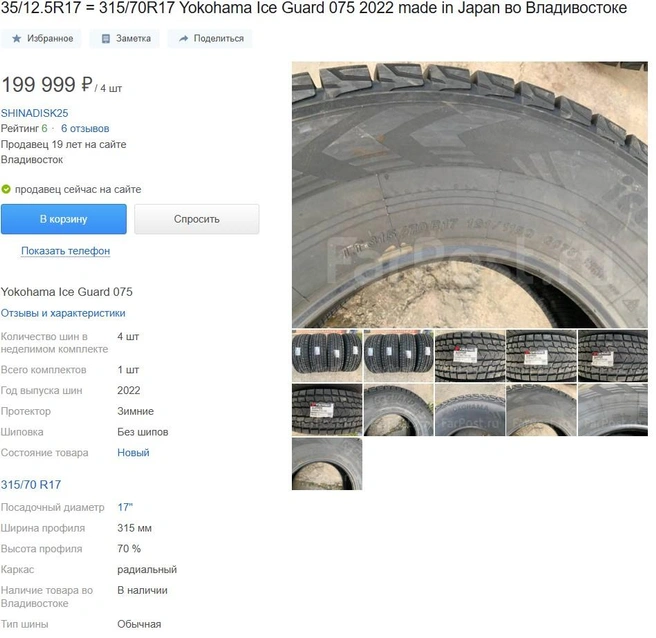Screen dimensions: 656x638
Task: Select fourth thumbnail in second row
Action: pos(541,410)
